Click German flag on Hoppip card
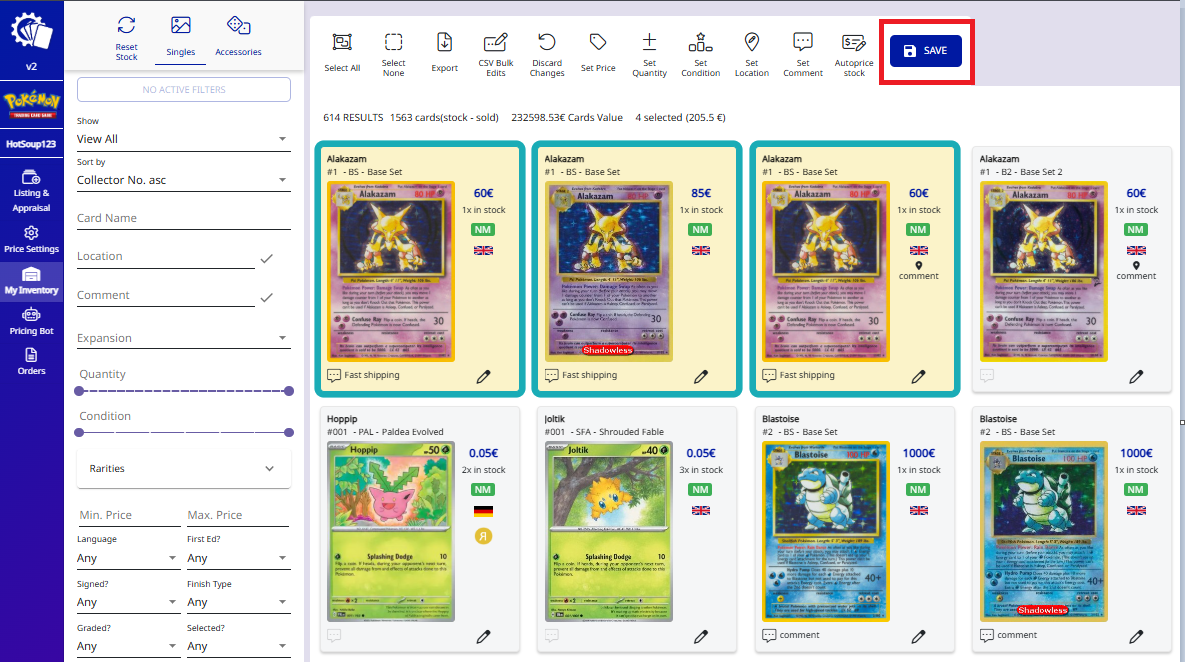This screenshot has width=1185, height=662. point(484,511)
